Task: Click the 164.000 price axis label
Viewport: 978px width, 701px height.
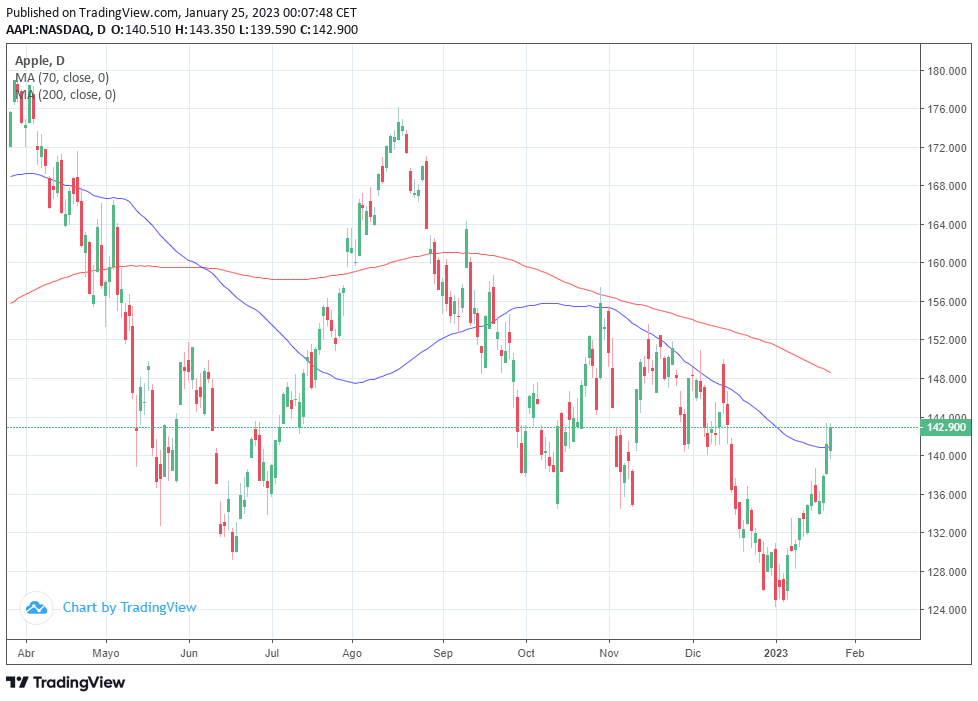Action: tap(947, 225)
